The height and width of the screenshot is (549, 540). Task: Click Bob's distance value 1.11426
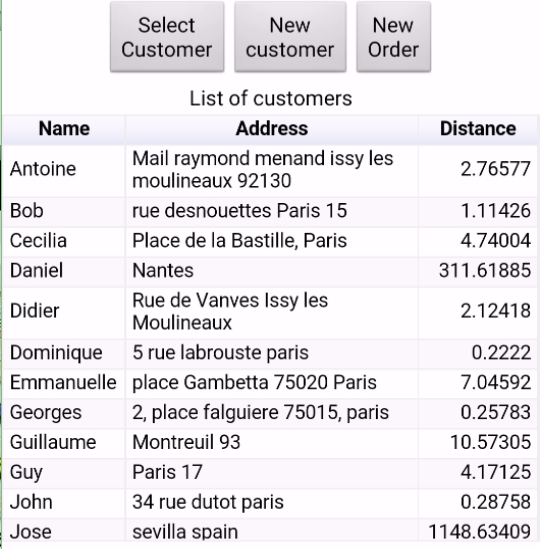(496, 211)
